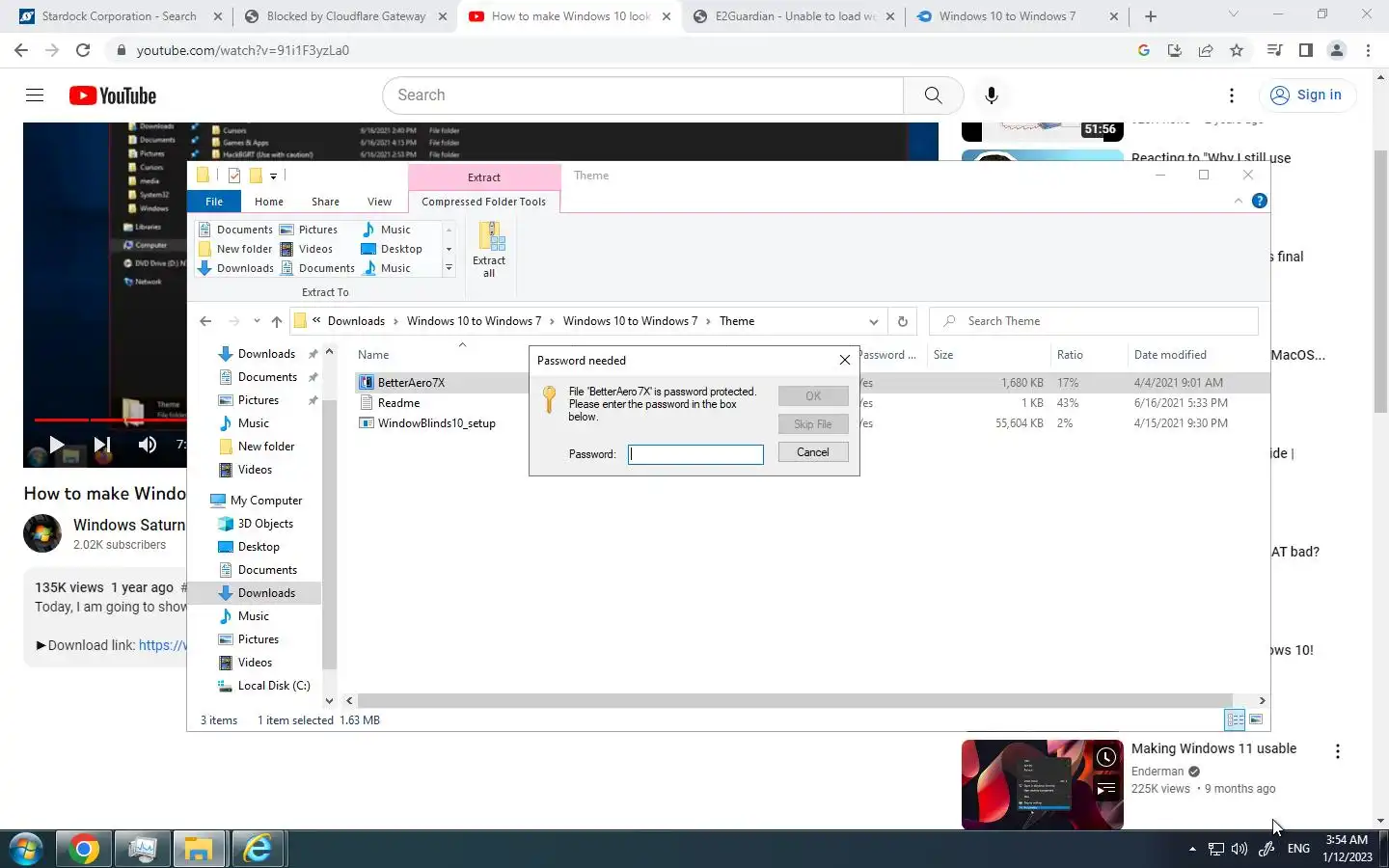The height and width of the screenshot is (868, 1389).
Task: Click Cancel in the Password needed dialog
Action: (x=813, y=451)
